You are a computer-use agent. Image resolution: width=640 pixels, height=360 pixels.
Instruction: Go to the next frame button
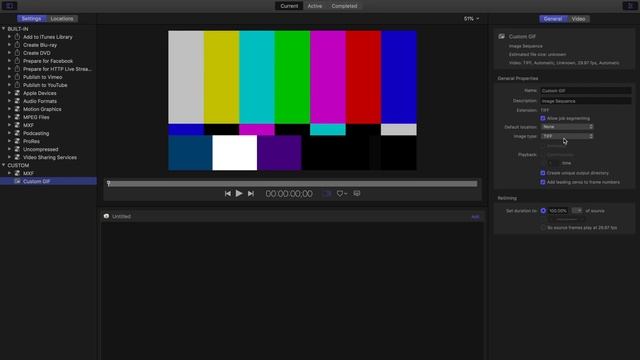[251, 193]
